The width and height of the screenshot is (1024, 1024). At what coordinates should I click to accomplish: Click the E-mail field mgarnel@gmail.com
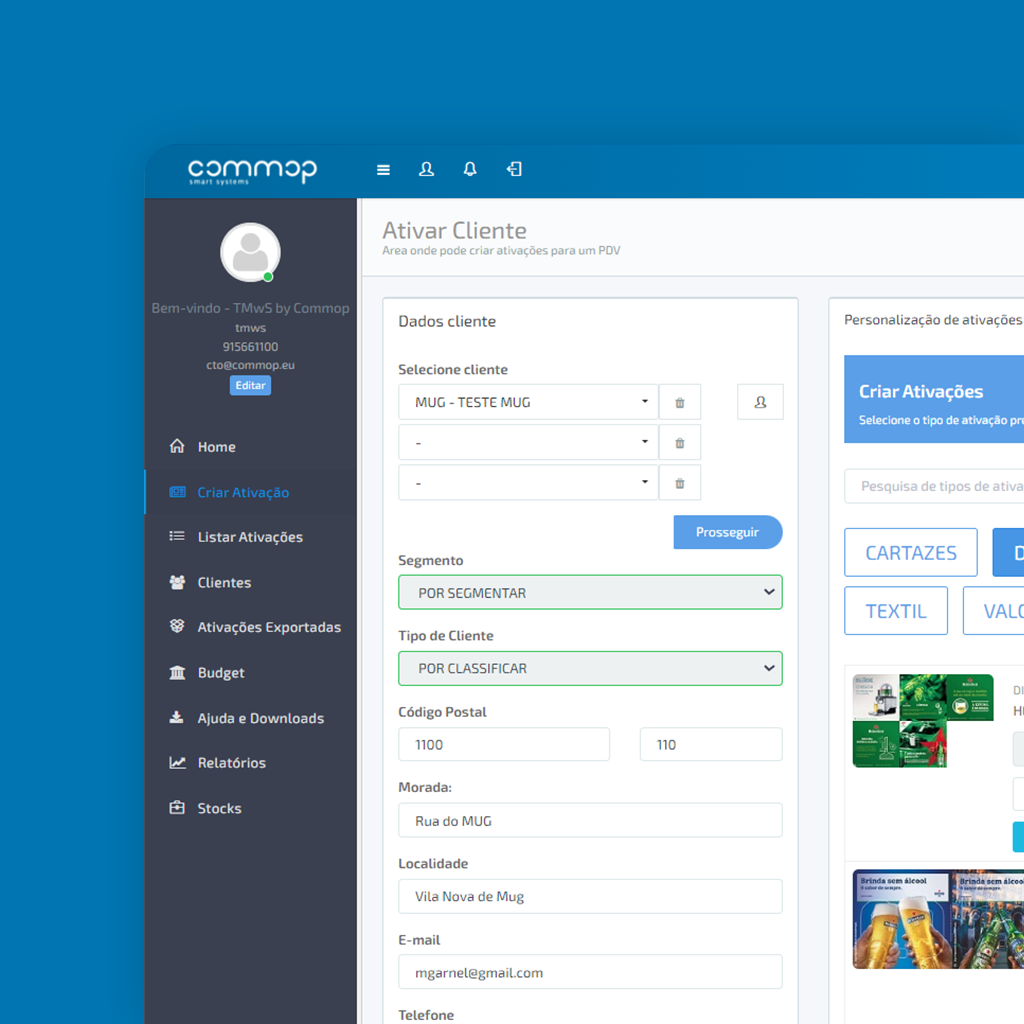590,972
